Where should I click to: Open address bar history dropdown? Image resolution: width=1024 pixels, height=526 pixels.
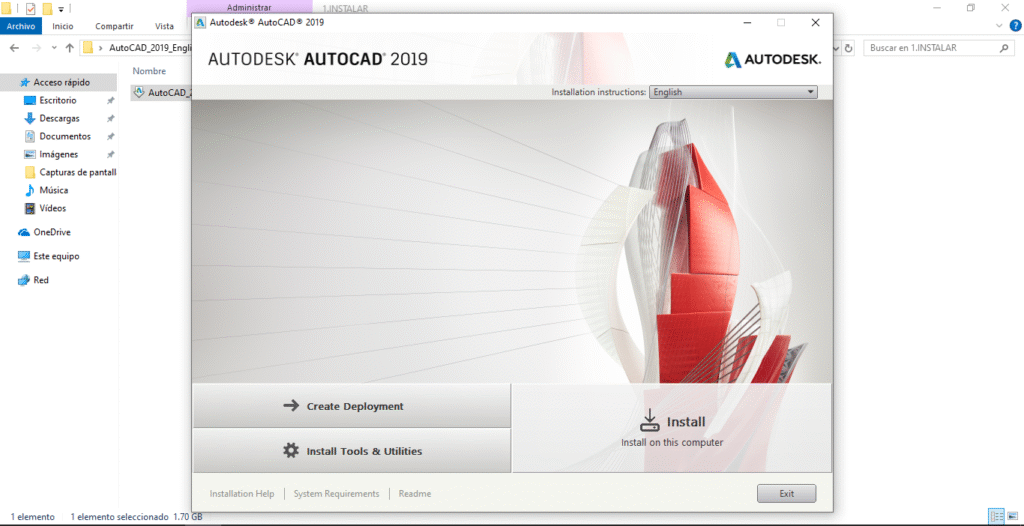(x=837, y=48)
